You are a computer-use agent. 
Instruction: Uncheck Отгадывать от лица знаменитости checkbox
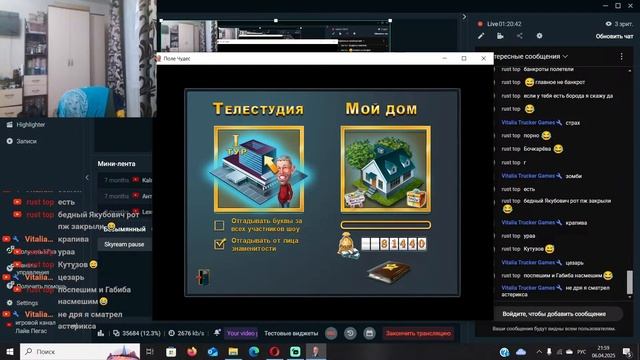219,244
